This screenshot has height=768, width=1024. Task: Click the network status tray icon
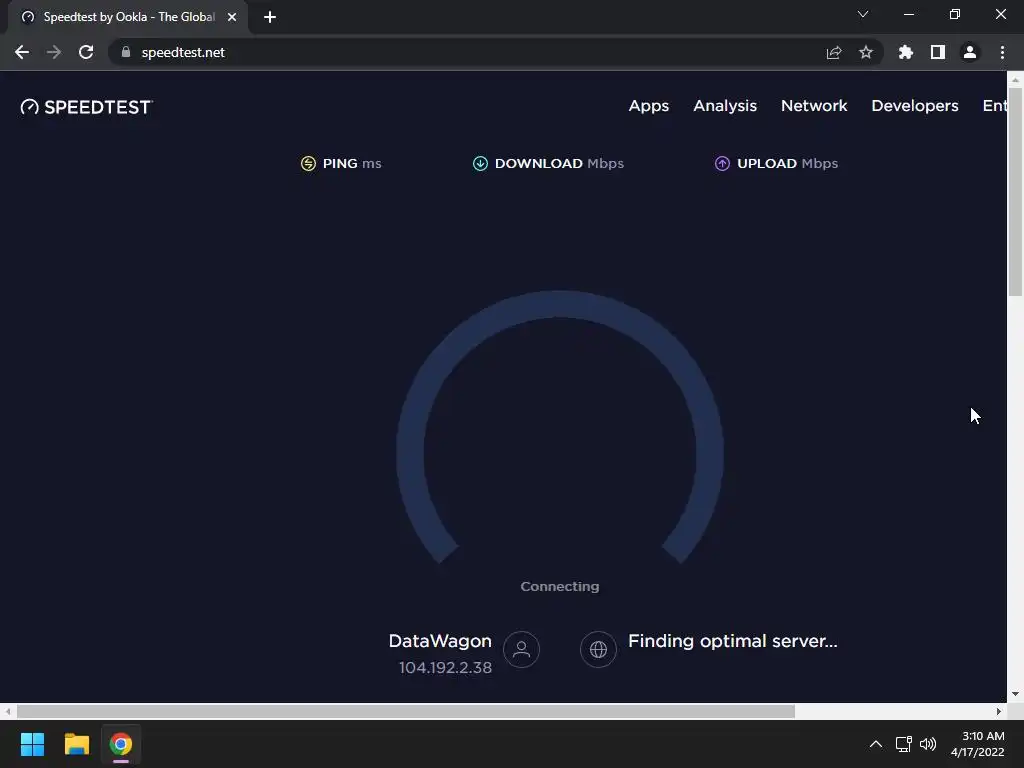(903, 744)
